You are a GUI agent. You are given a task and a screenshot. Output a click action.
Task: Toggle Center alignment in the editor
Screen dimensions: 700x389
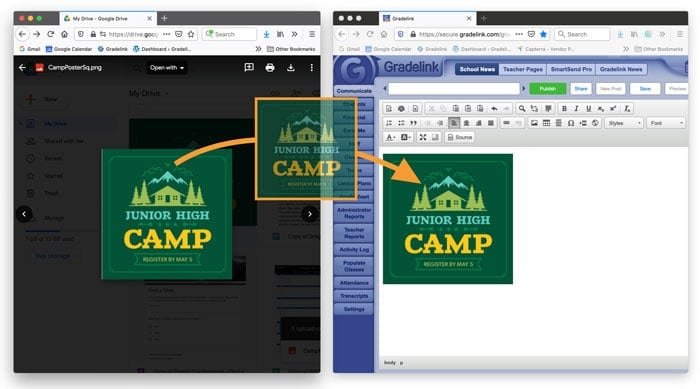(x=467, y=123)
